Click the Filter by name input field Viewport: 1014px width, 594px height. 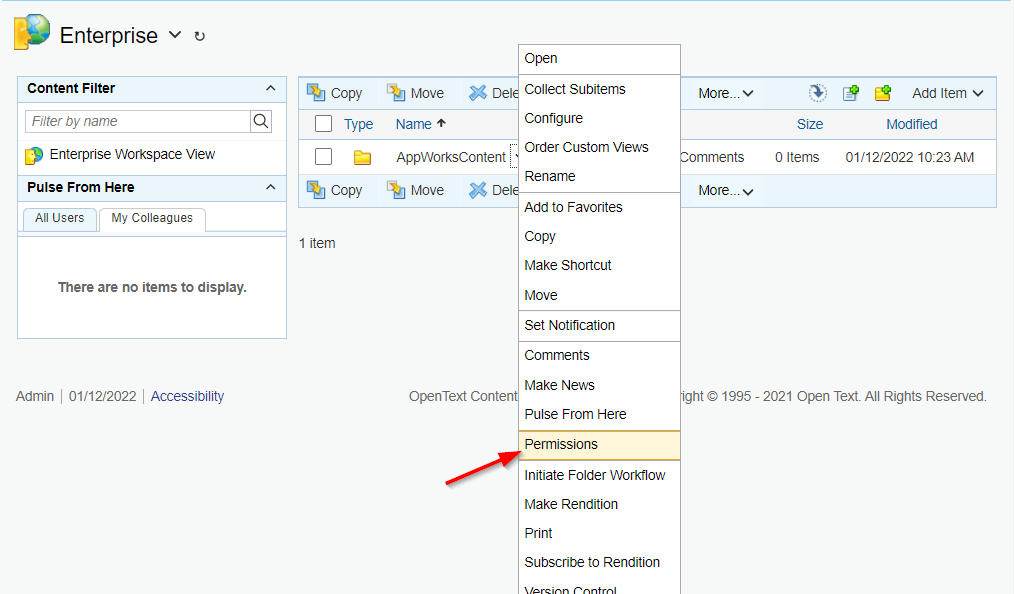coord(137,121)
